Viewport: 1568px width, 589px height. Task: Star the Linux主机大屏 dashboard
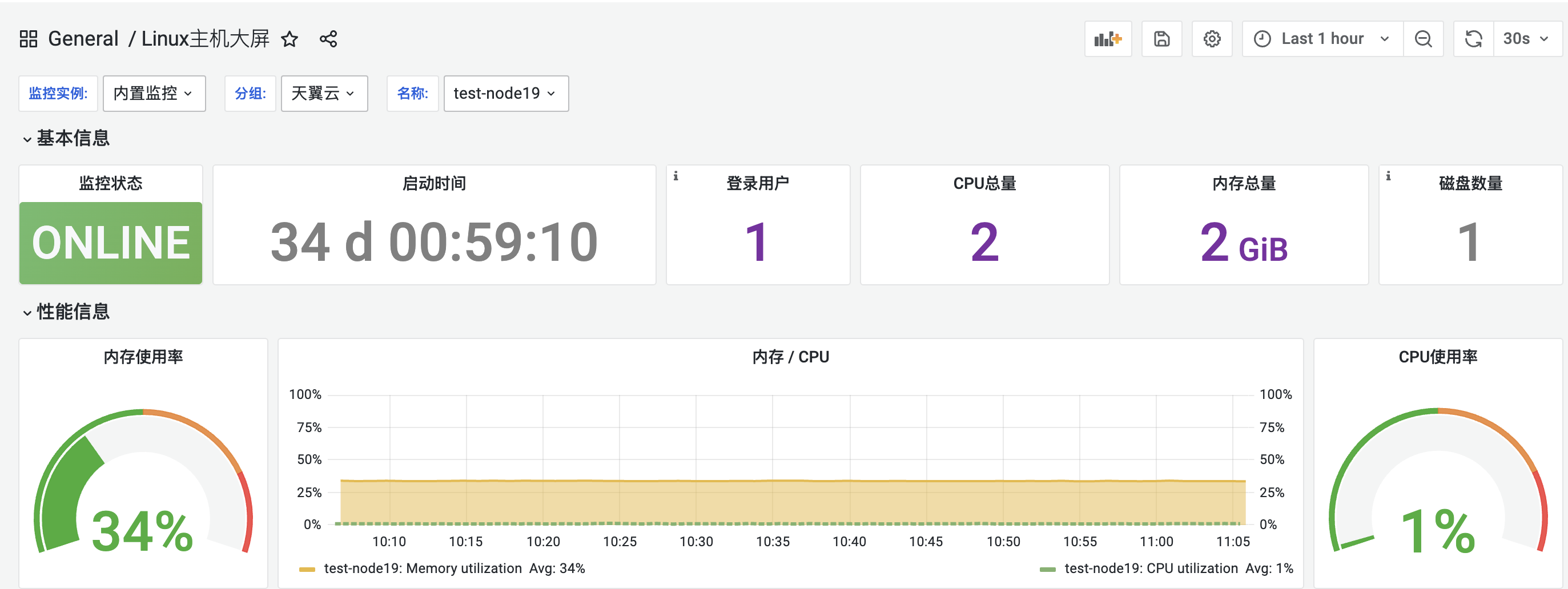(x=290, y=39)
